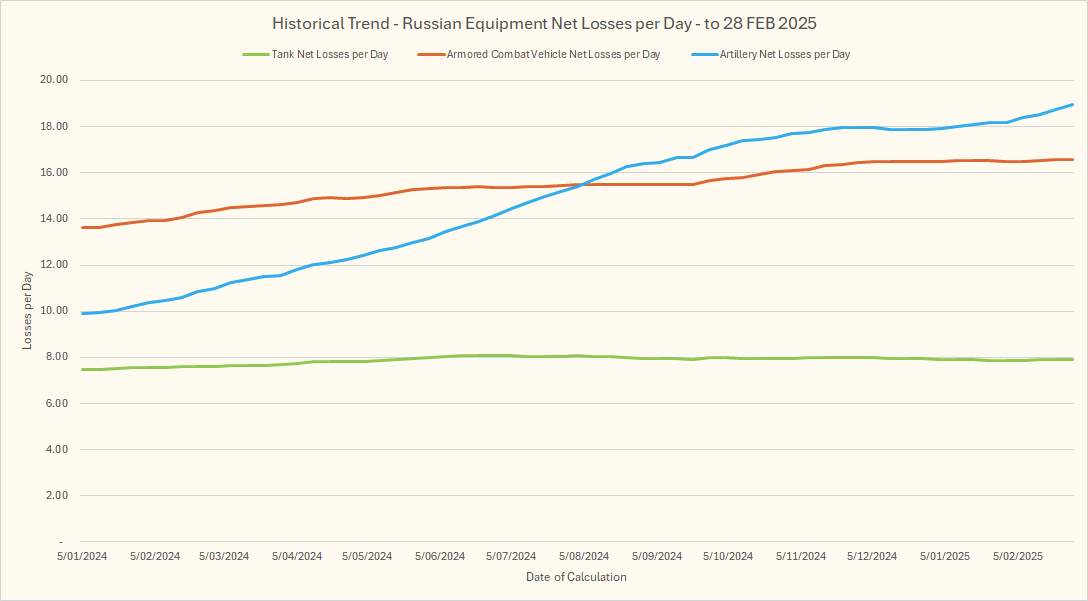The width and height of the screenshot is (1088, 601).
Task: Click the chart title text
Action: [545, 22]
